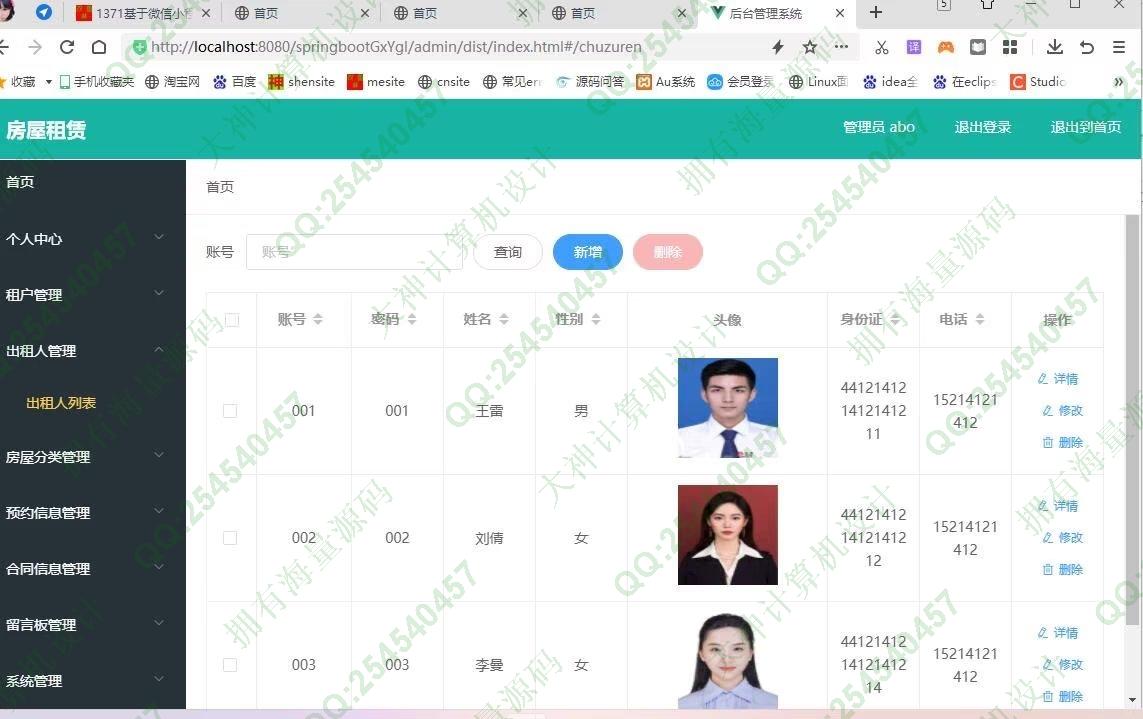
Task: Click 退出到首页 in the header
Action: point(1085,128)
